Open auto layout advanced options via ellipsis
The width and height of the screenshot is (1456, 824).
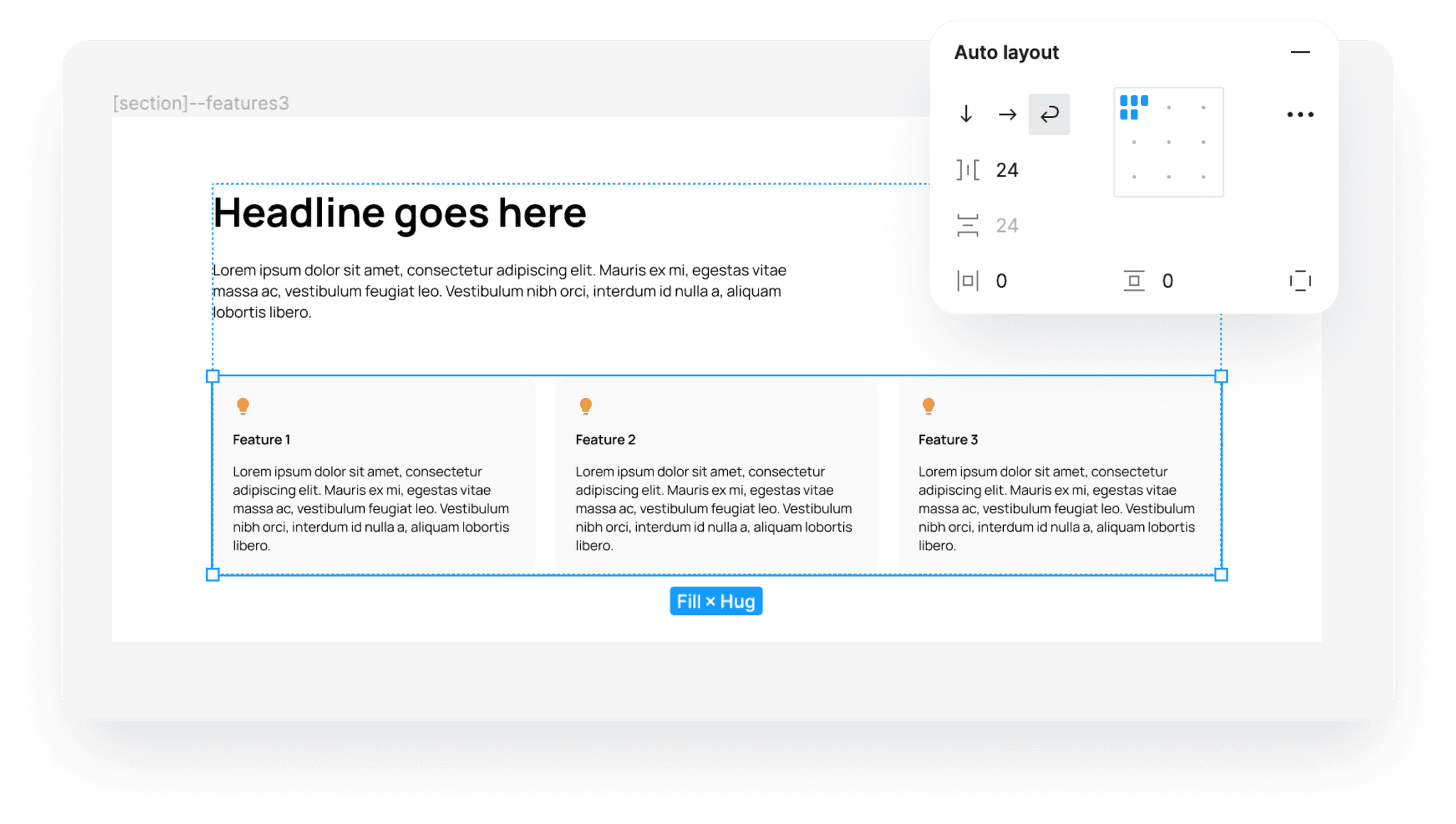click(1300, 114)
